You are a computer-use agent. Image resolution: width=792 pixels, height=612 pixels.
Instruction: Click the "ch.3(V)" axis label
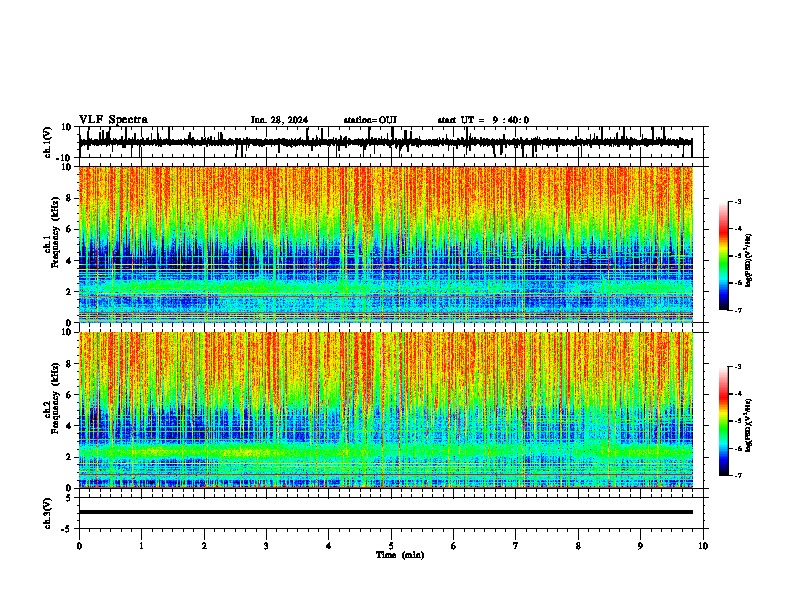[48, 513]
